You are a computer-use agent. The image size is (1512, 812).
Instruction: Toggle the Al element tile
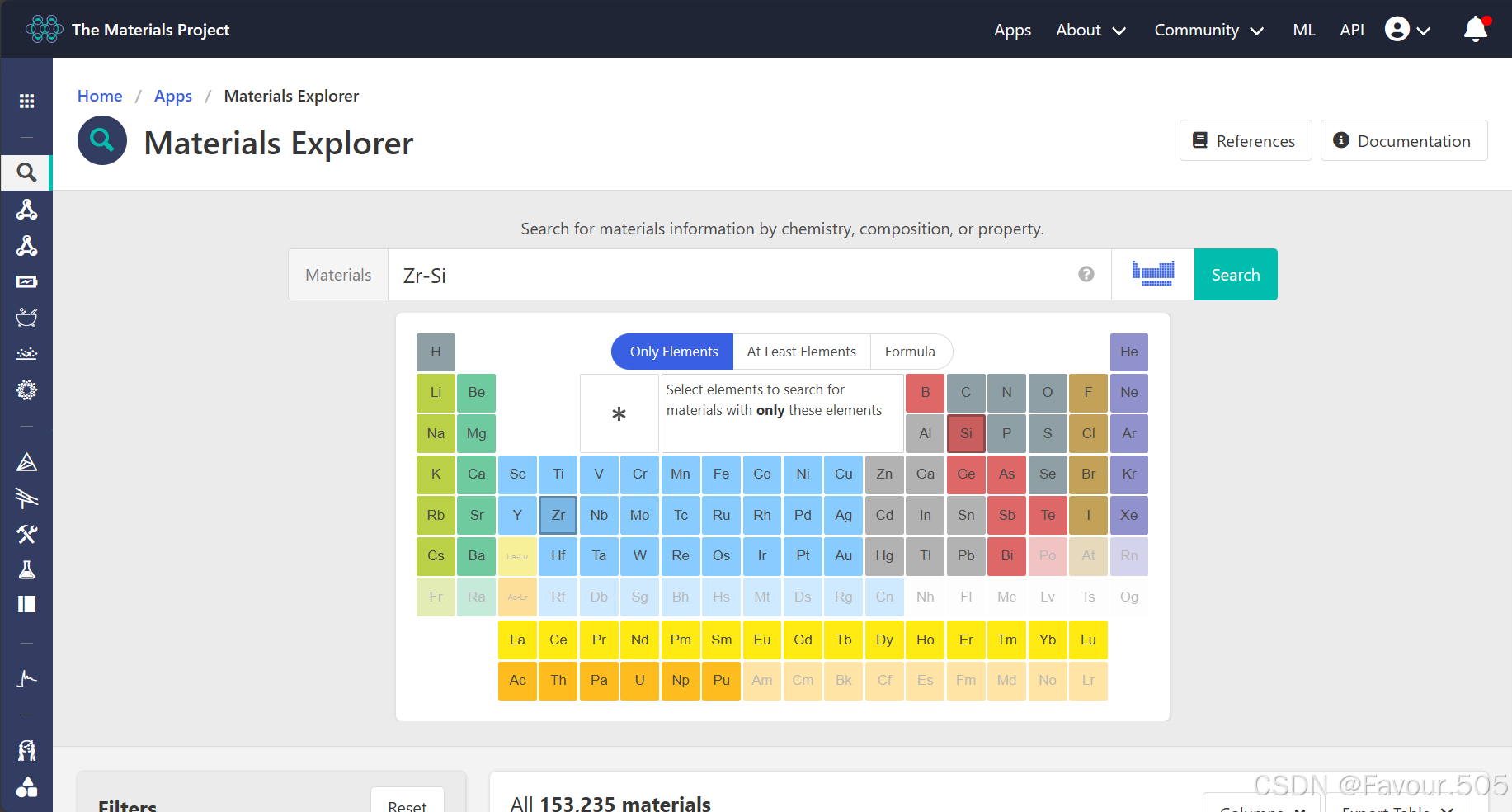pyautogui.click(x=926, y=433)
